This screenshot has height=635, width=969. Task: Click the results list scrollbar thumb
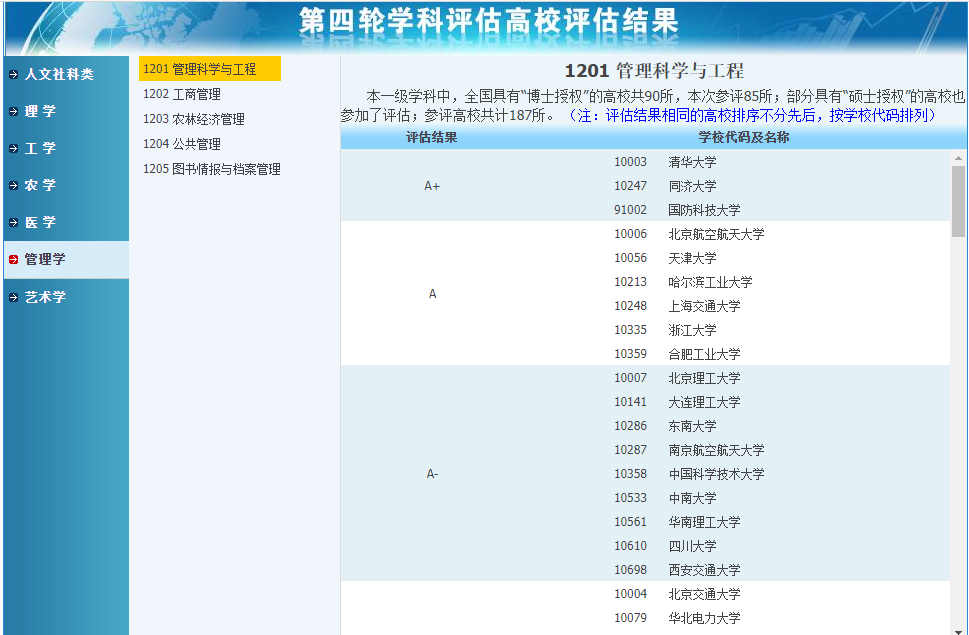958,201
